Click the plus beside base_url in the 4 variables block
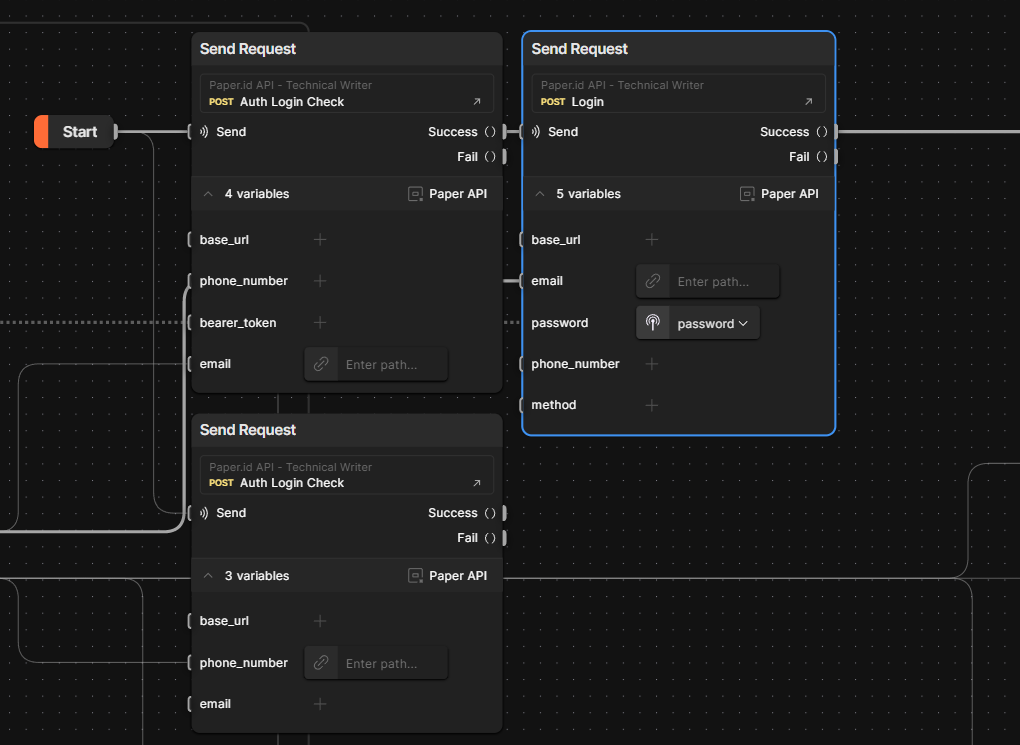The width and height of the screenshot is (1020, 745). pyautogui.click(x=320, y=239)
